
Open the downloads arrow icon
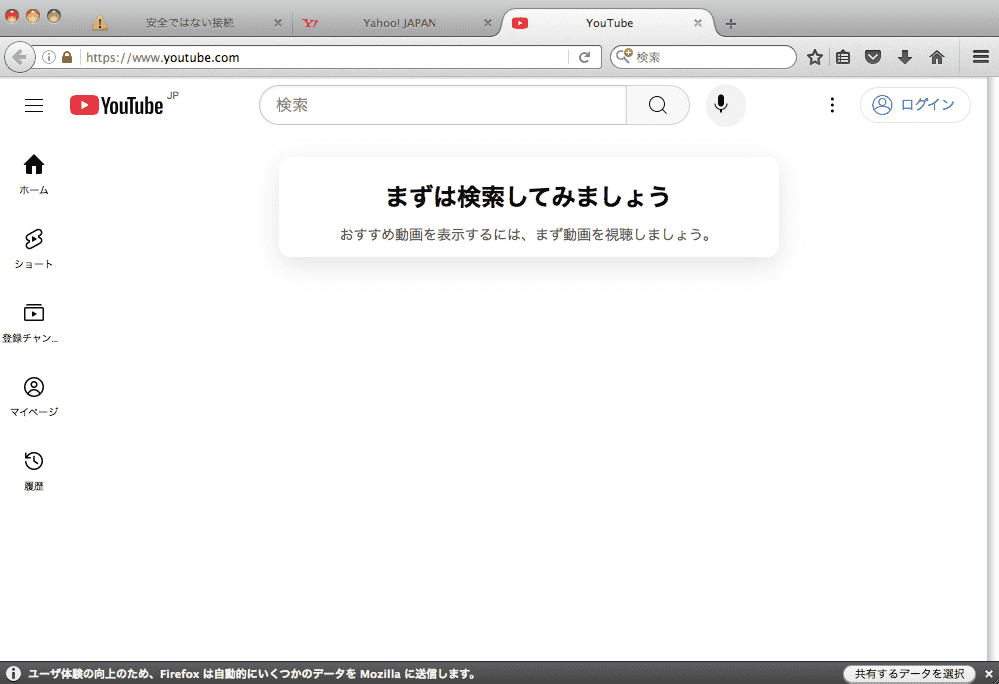[905, 57]
